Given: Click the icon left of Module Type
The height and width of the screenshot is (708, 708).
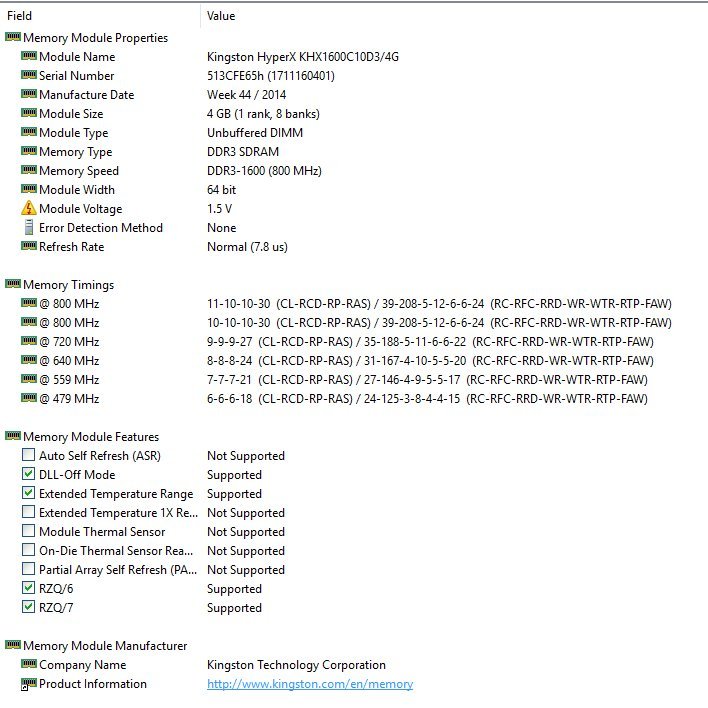Looking at the screenshot, I should 29,131.
